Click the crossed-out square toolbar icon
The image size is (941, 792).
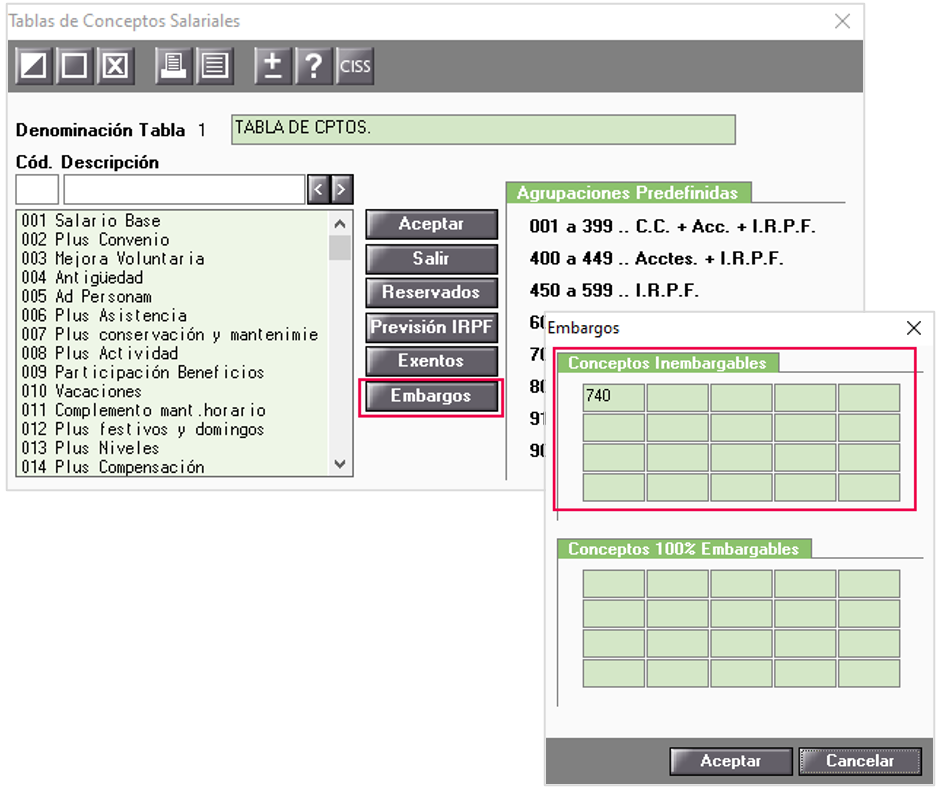point(115,65)
